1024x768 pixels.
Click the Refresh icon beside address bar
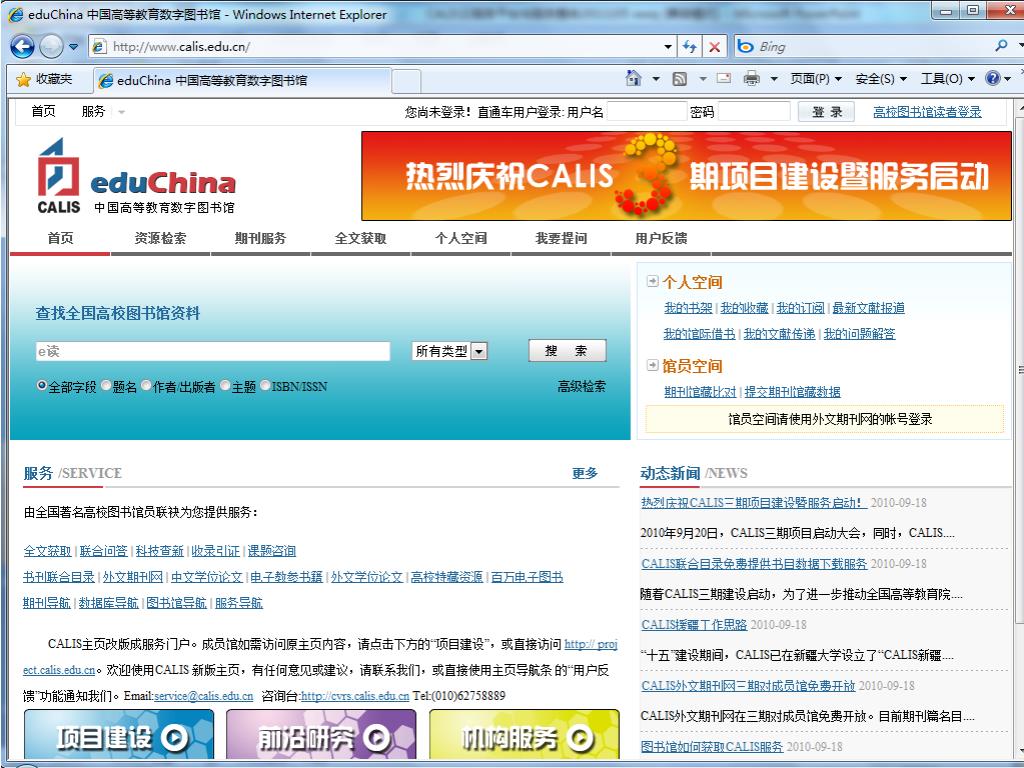[x=690, y=46]
